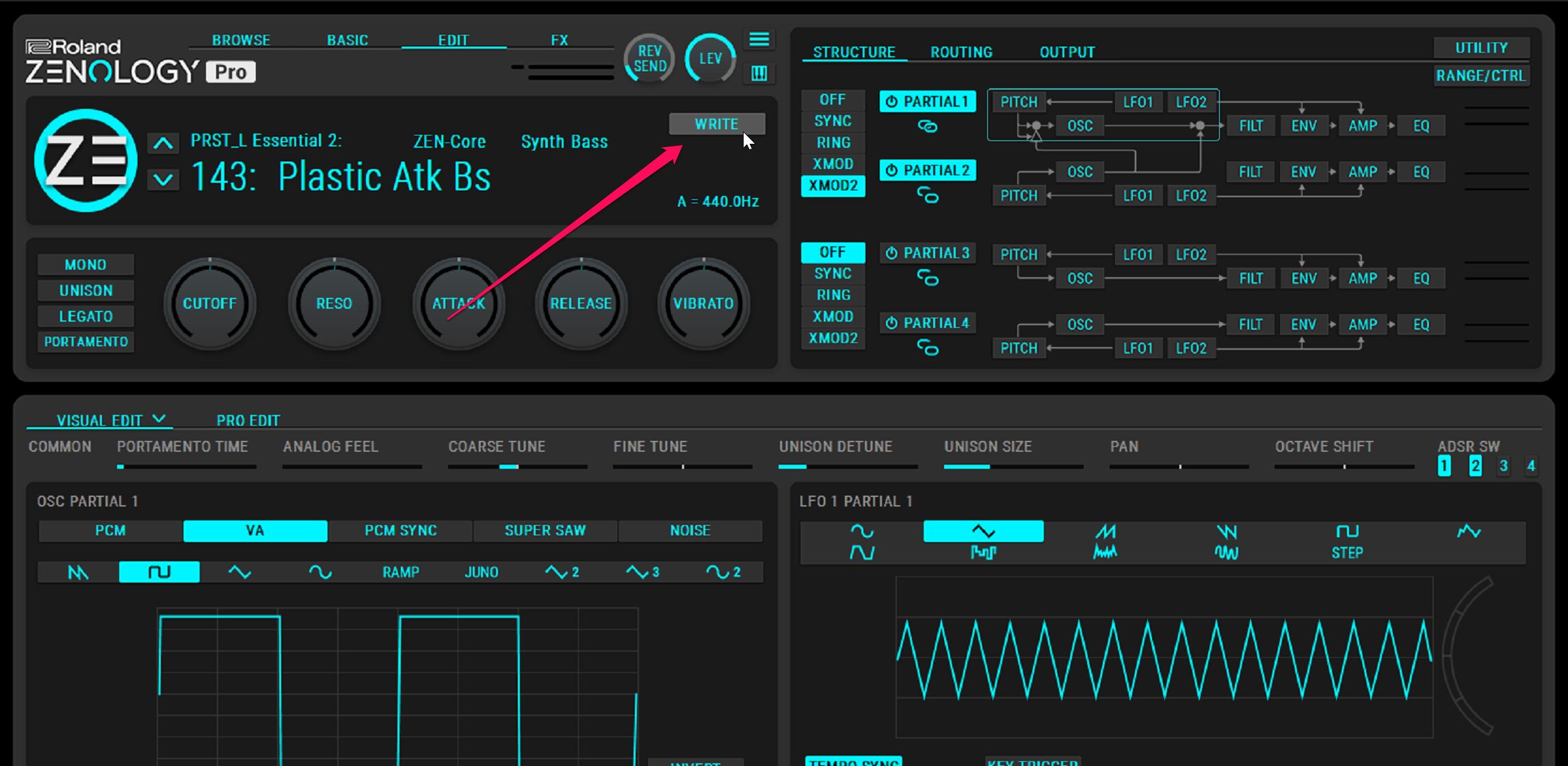Select RAMP oscillator waveform

click(401, 572)
